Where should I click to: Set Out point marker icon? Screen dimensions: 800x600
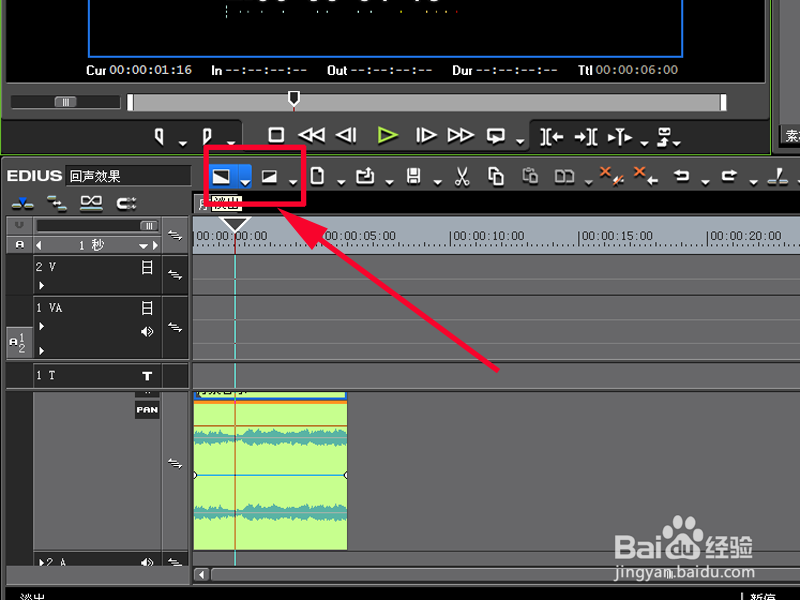(207, 136)
